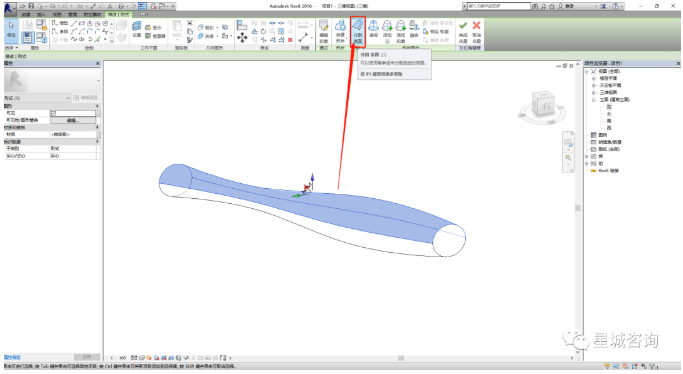Click the X-Ray (透视) ribbon tool

(373, 29)
